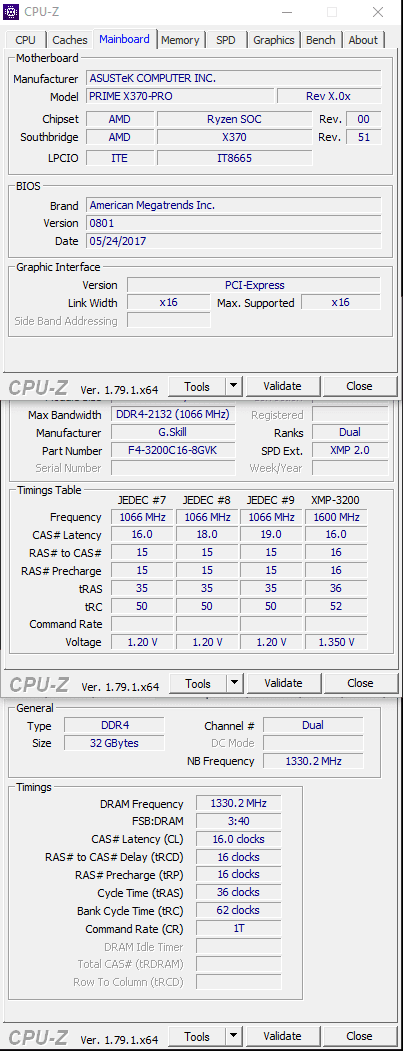Screen dimensions: 405x1051
Task: Click Close button in Memory timings window
Action: coord(359,1036)
